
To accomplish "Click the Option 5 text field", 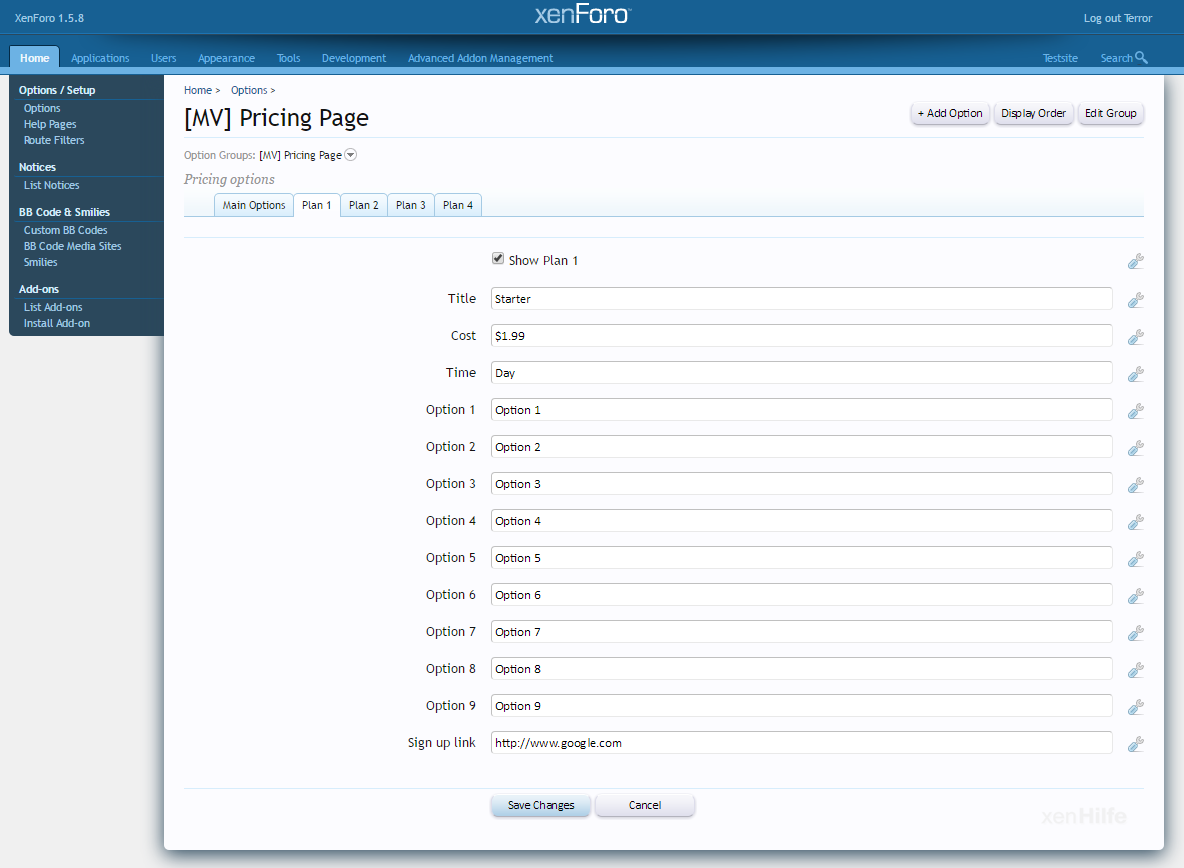I will [x=801, y=558].
